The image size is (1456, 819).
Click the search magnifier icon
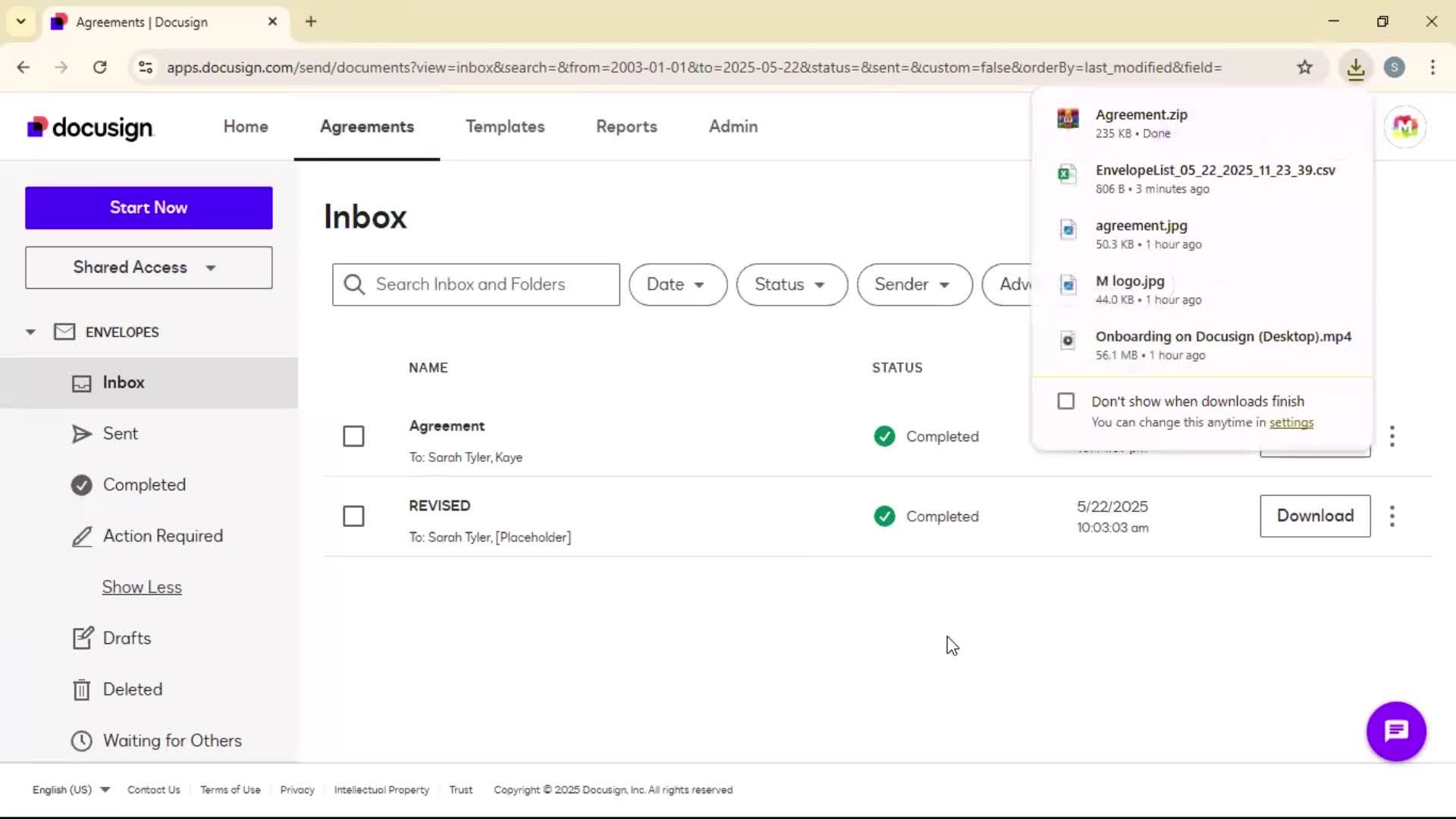354,284
